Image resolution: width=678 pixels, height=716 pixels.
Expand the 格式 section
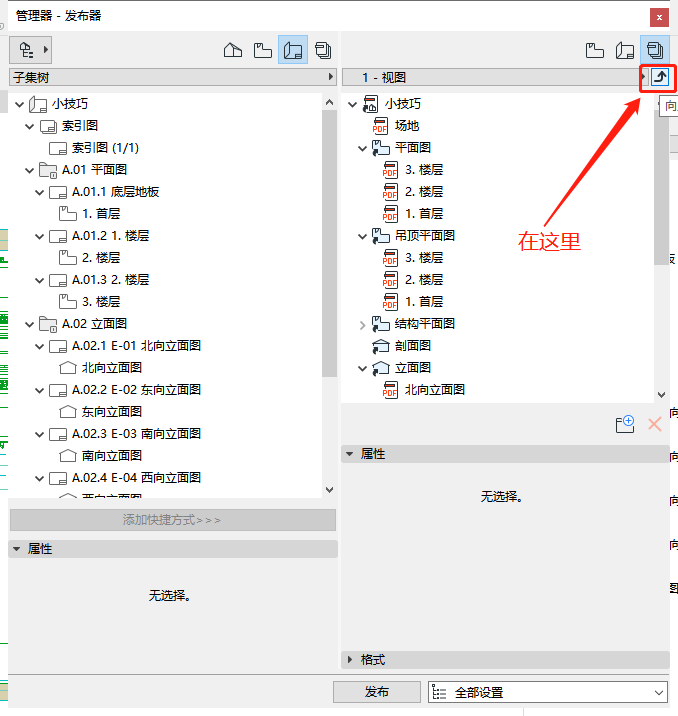point(350,660)
